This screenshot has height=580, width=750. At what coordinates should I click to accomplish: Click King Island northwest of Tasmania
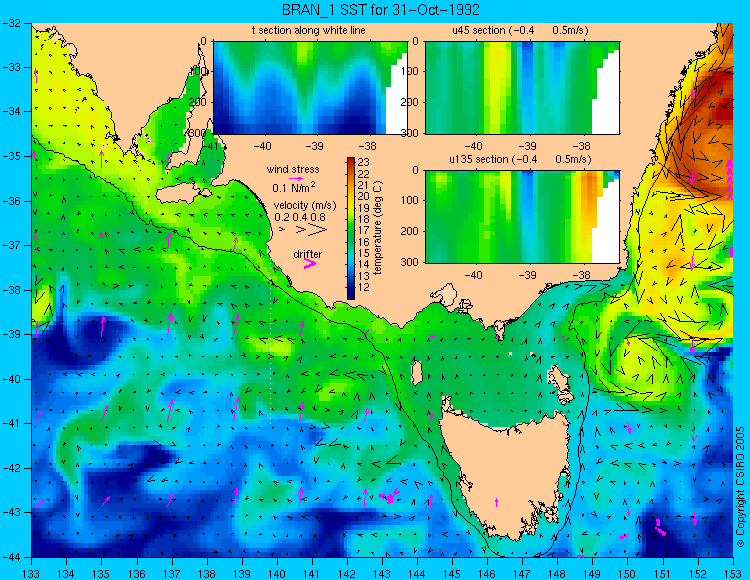417,372
